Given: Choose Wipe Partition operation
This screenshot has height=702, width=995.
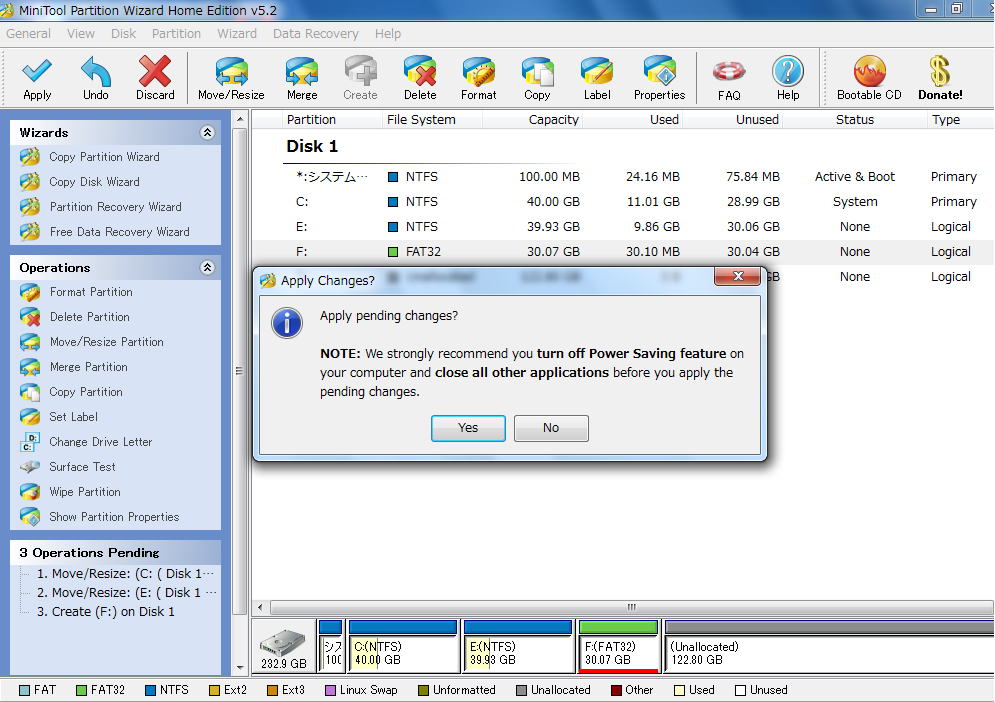Looking at the screenshot, I should [84, 492].
